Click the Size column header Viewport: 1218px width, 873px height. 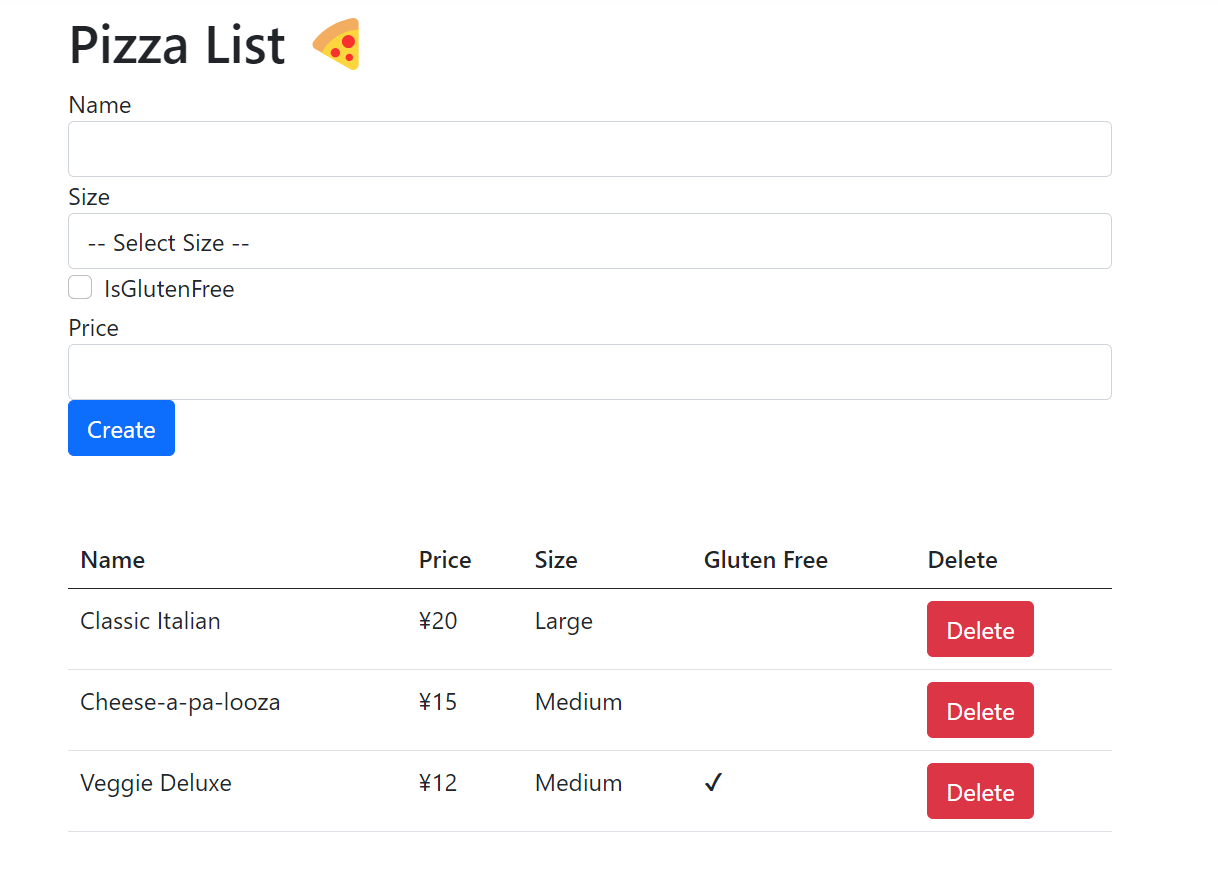(556, 560)
